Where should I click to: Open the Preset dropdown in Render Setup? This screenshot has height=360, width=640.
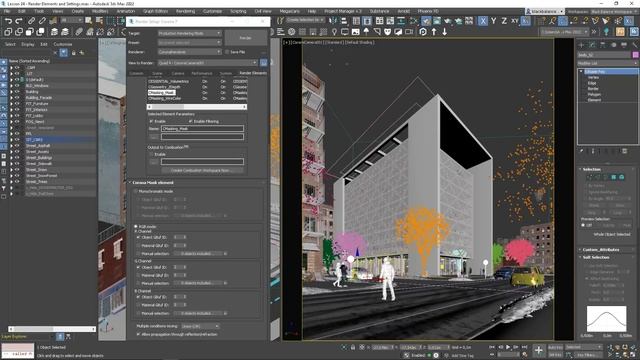(x=189, y=42)
